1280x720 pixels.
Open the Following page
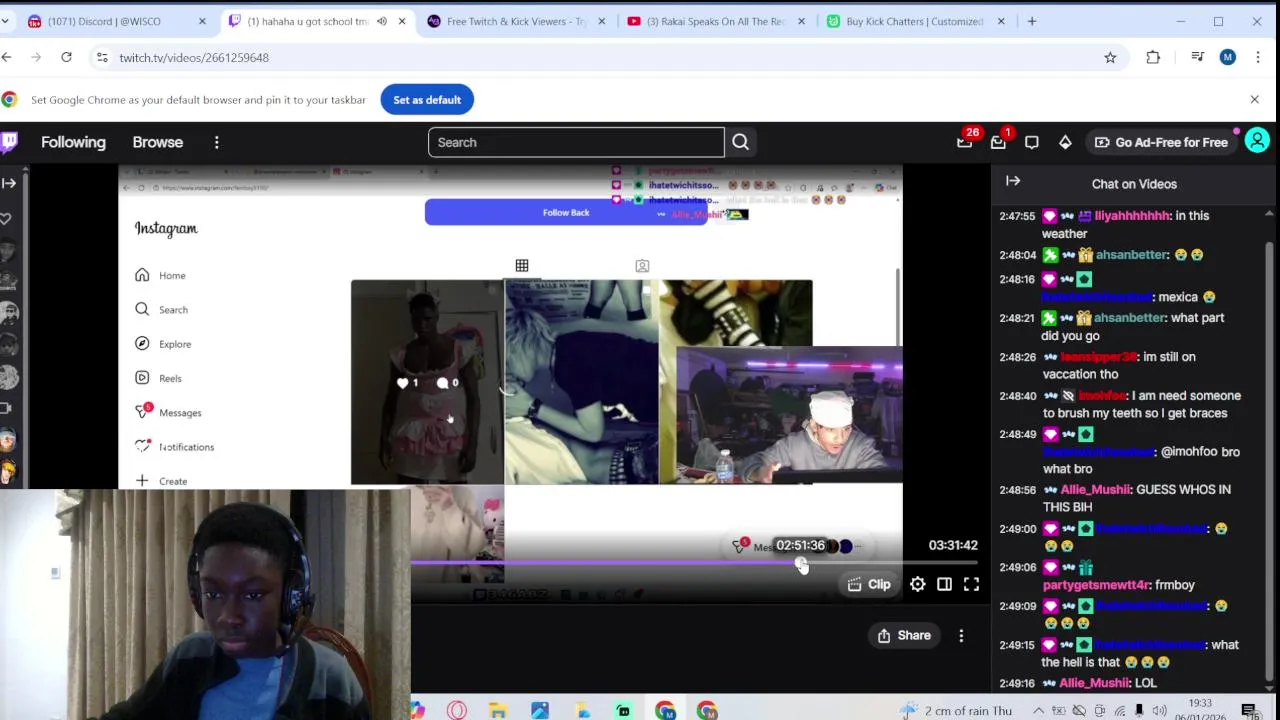click(x=73, y=142)
